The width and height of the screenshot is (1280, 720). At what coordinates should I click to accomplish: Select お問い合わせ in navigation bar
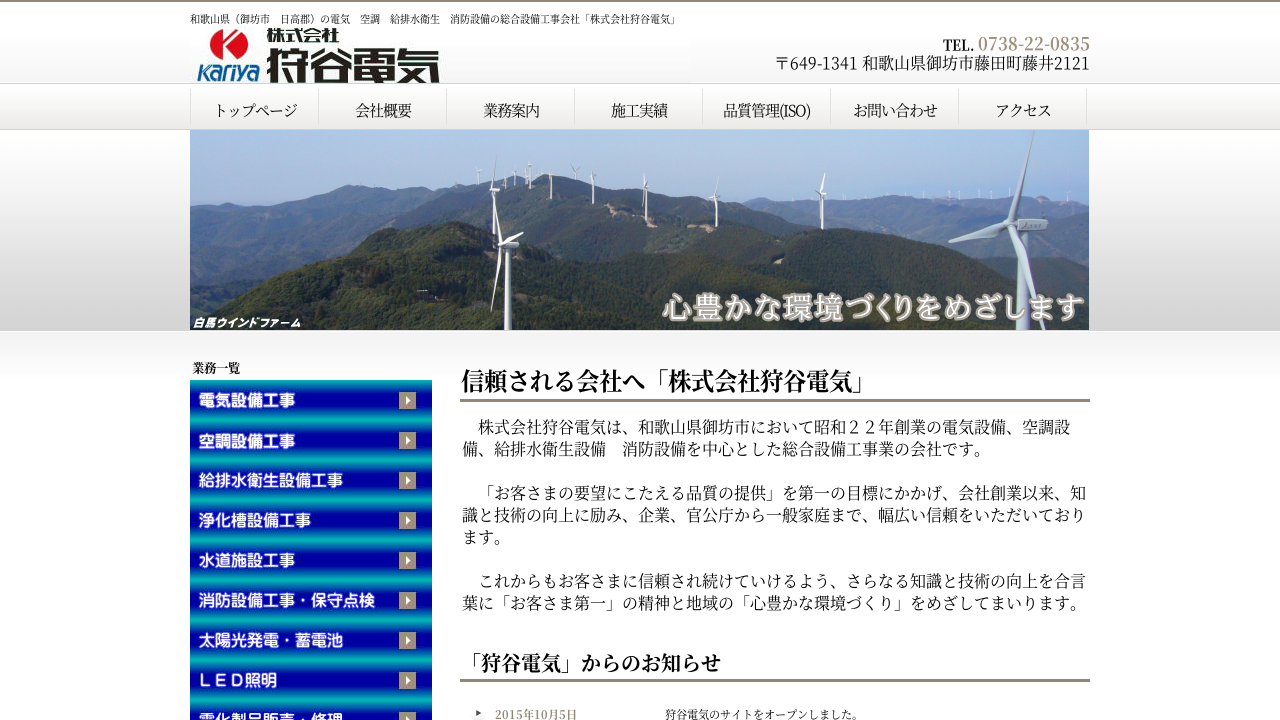click(x=895, y=110)
